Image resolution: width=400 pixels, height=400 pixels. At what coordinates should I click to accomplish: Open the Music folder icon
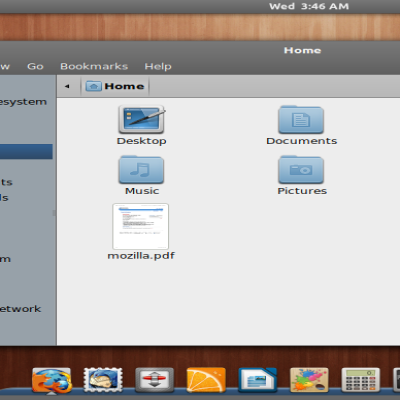pyautogui.click(x=141, y=169)
